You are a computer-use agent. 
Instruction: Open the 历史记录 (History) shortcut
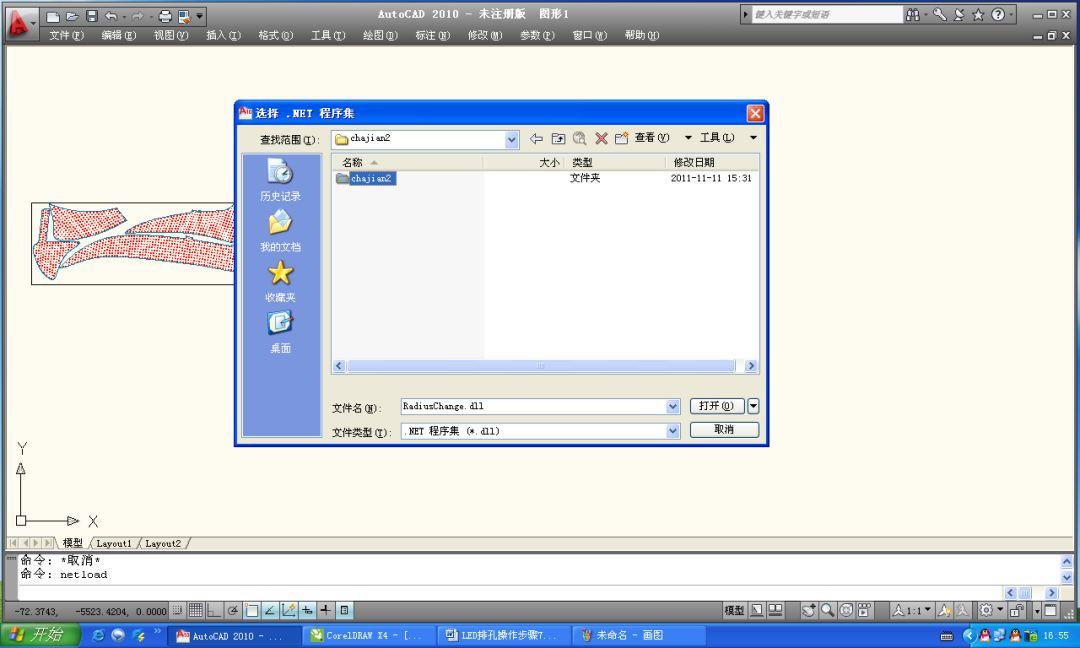click(280, 179)
